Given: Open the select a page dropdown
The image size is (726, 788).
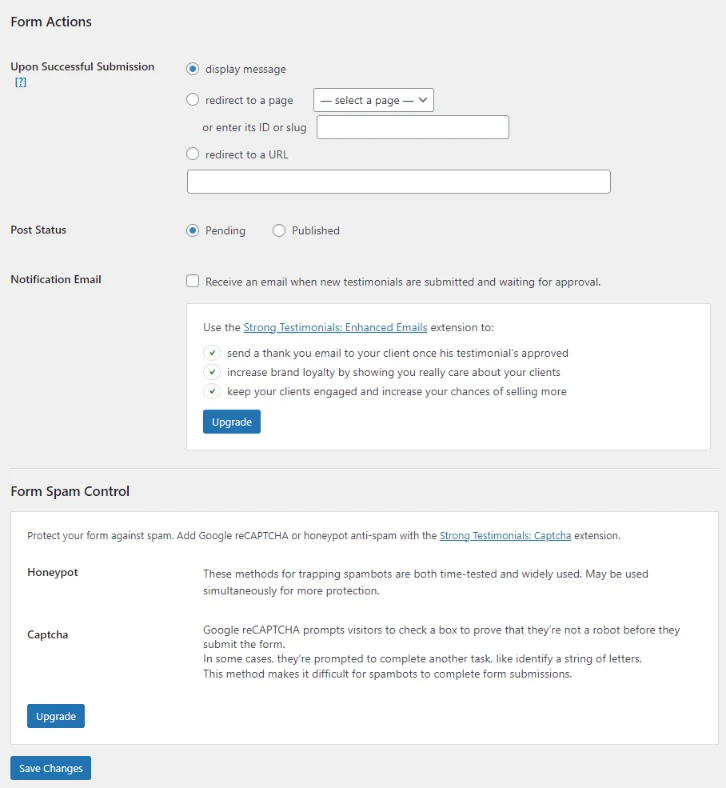Looking at the screenshot, I should tap(373, 100).
